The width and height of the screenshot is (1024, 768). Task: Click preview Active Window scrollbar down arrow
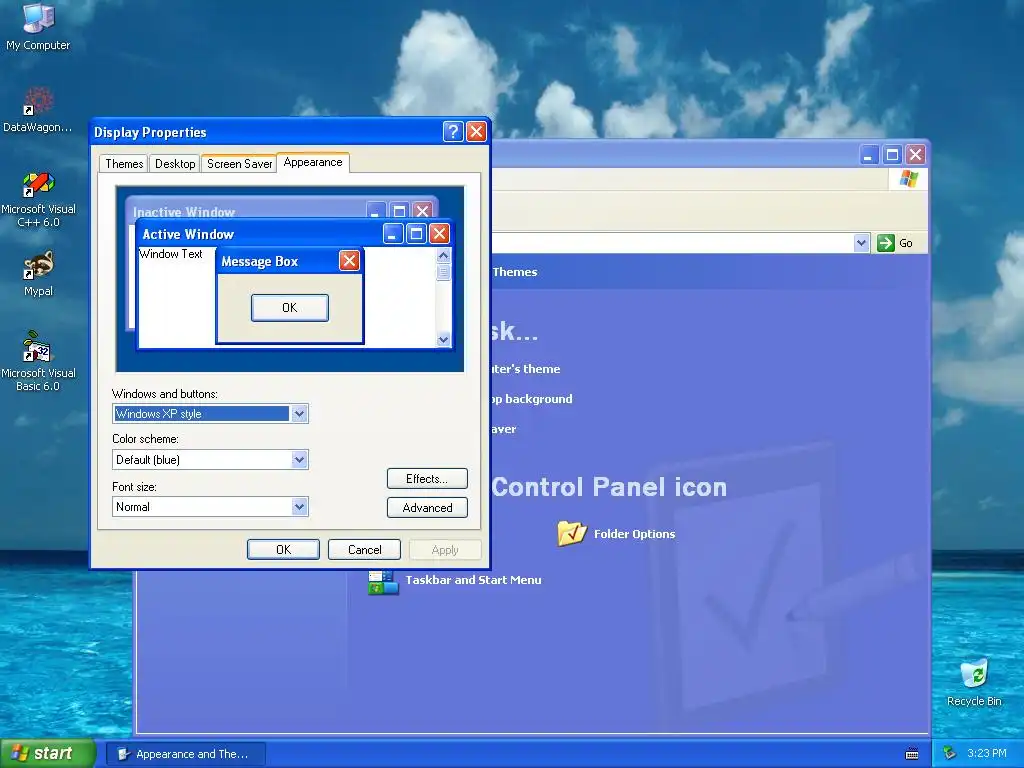tap(443, 339)
